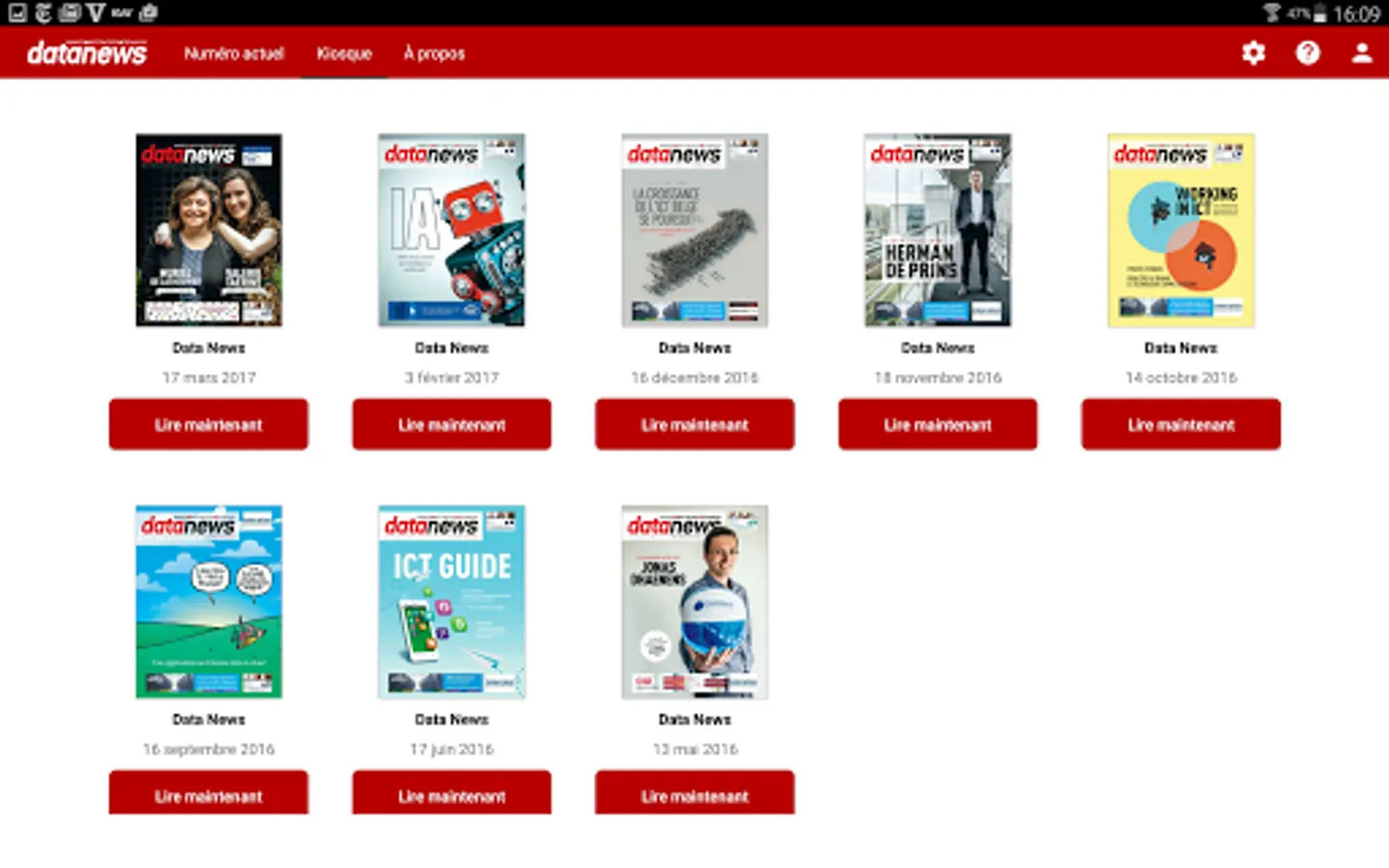This screenshot has height=868, width=1389.
Task: Open the user account profile icon
Action: [1362, 53]
